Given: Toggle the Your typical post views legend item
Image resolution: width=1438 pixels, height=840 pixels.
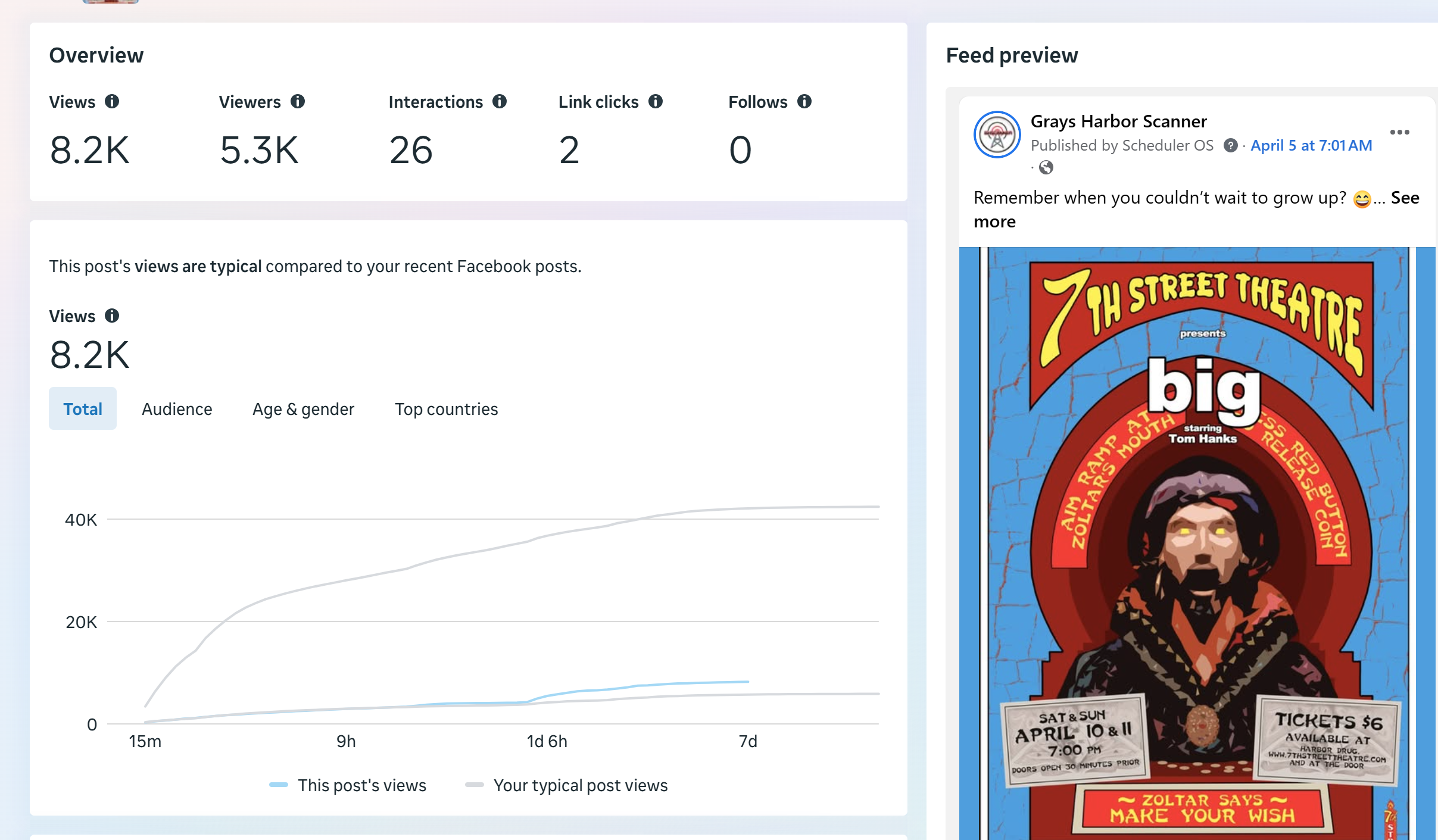Looking at the screenshot, I should tap(567, 785).
